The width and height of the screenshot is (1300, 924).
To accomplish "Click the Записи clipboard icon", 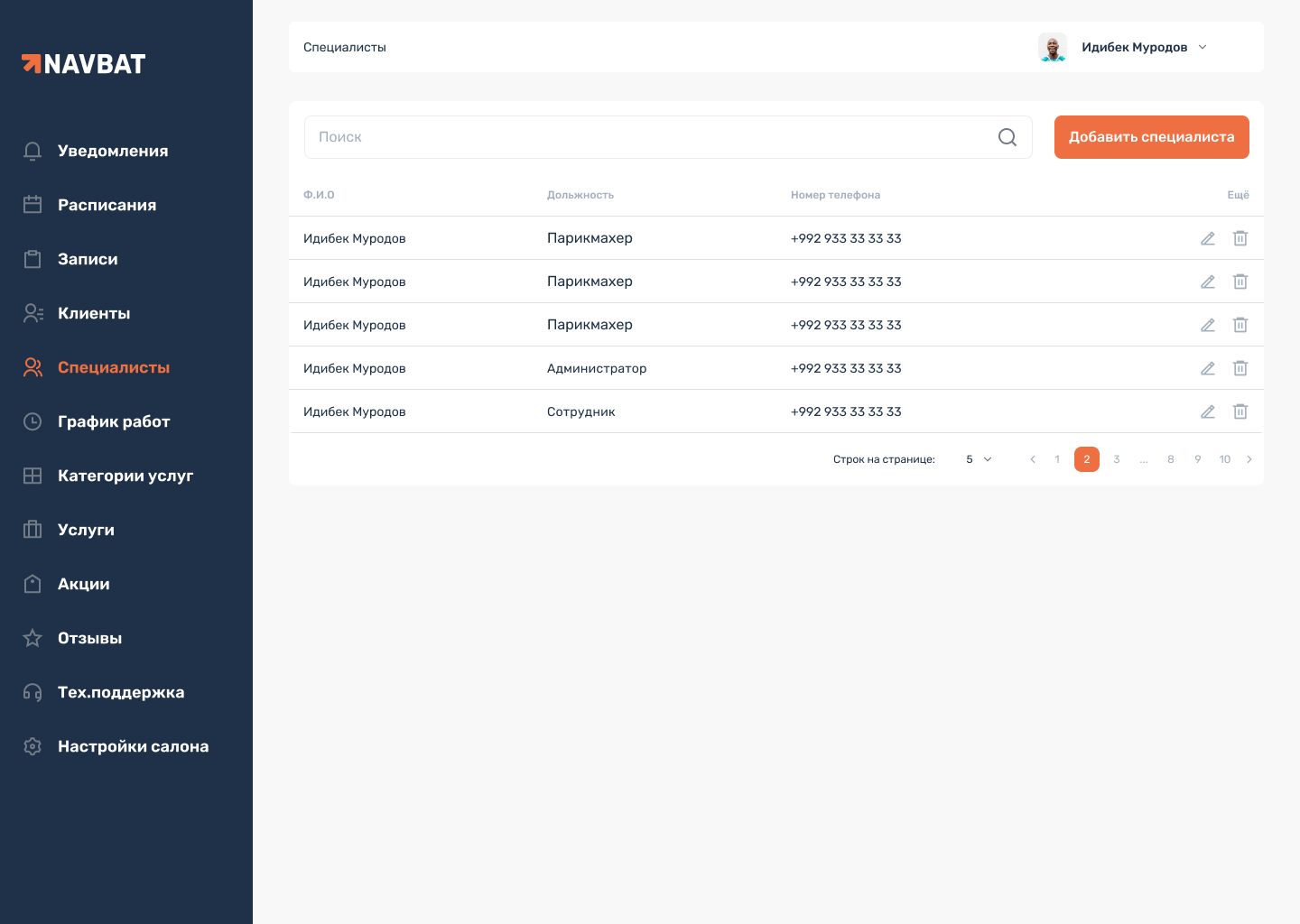I will [x=32, y=259].
